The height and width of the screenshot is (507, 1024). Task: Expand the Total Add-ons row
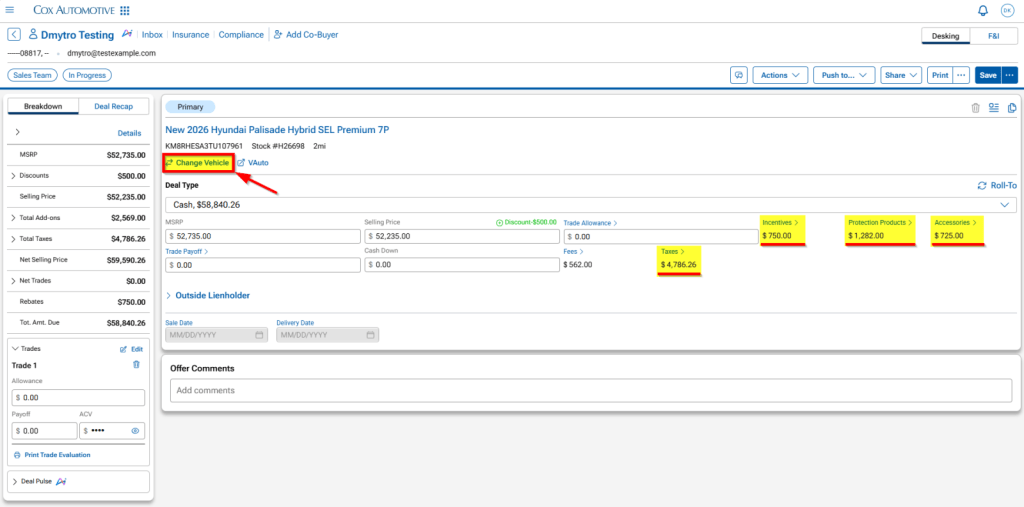click(14, 218)
